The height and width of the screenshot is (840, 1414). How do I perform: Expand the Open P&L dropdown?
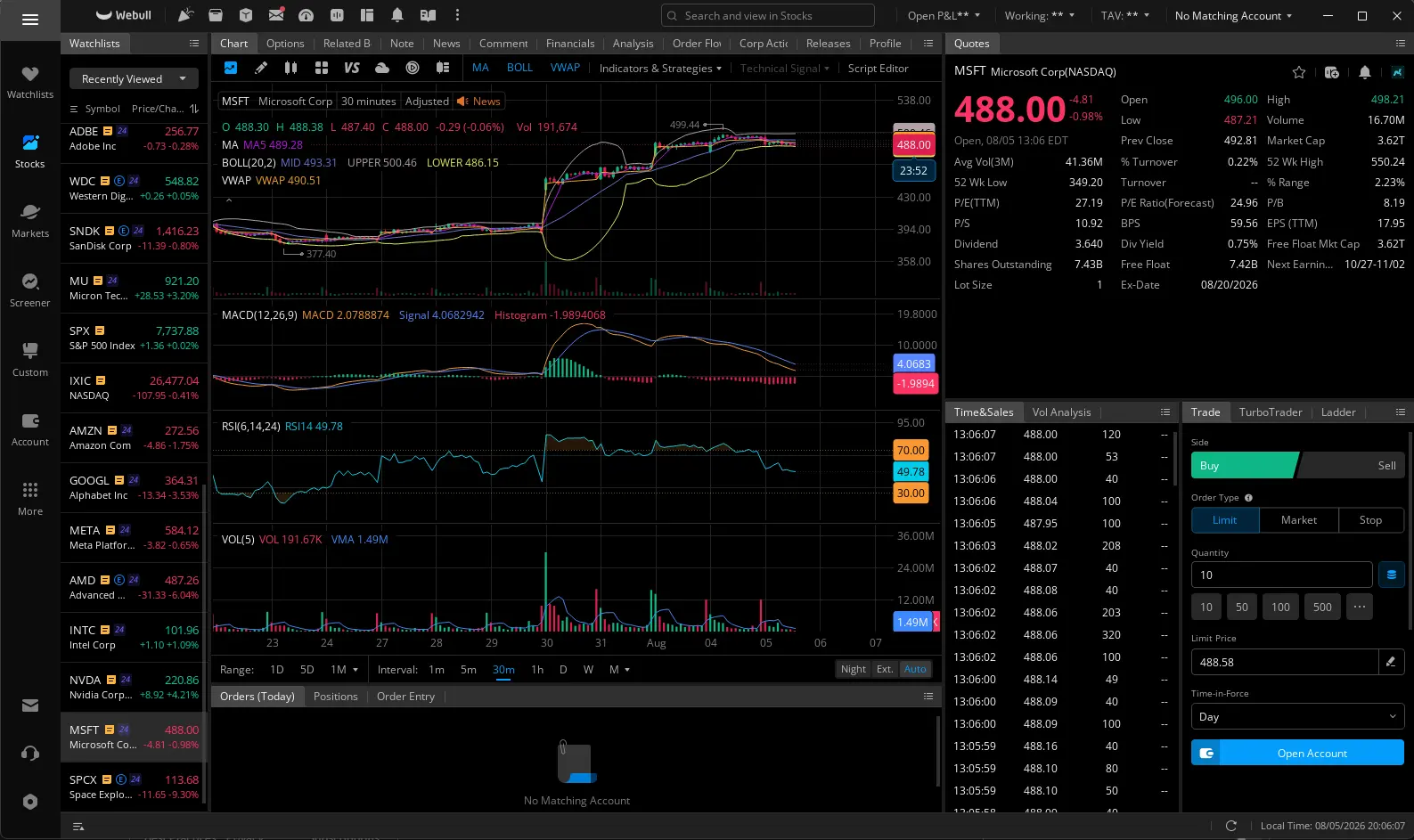tap(944, 16)
